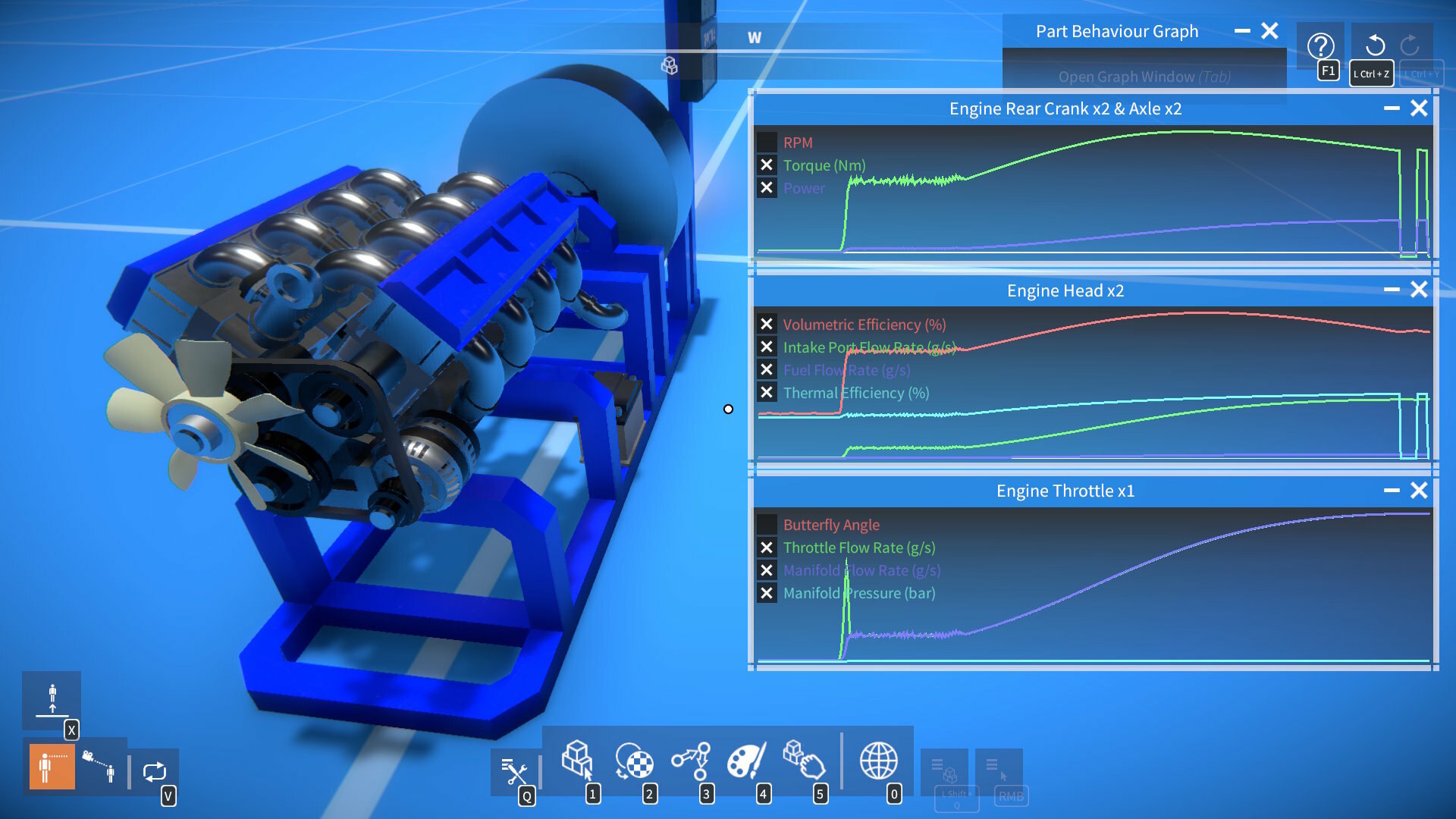The image size is (1456, 819).
Task: Click Open Graph Window button
Action: pyautogui.click(x=1144, y=77)
